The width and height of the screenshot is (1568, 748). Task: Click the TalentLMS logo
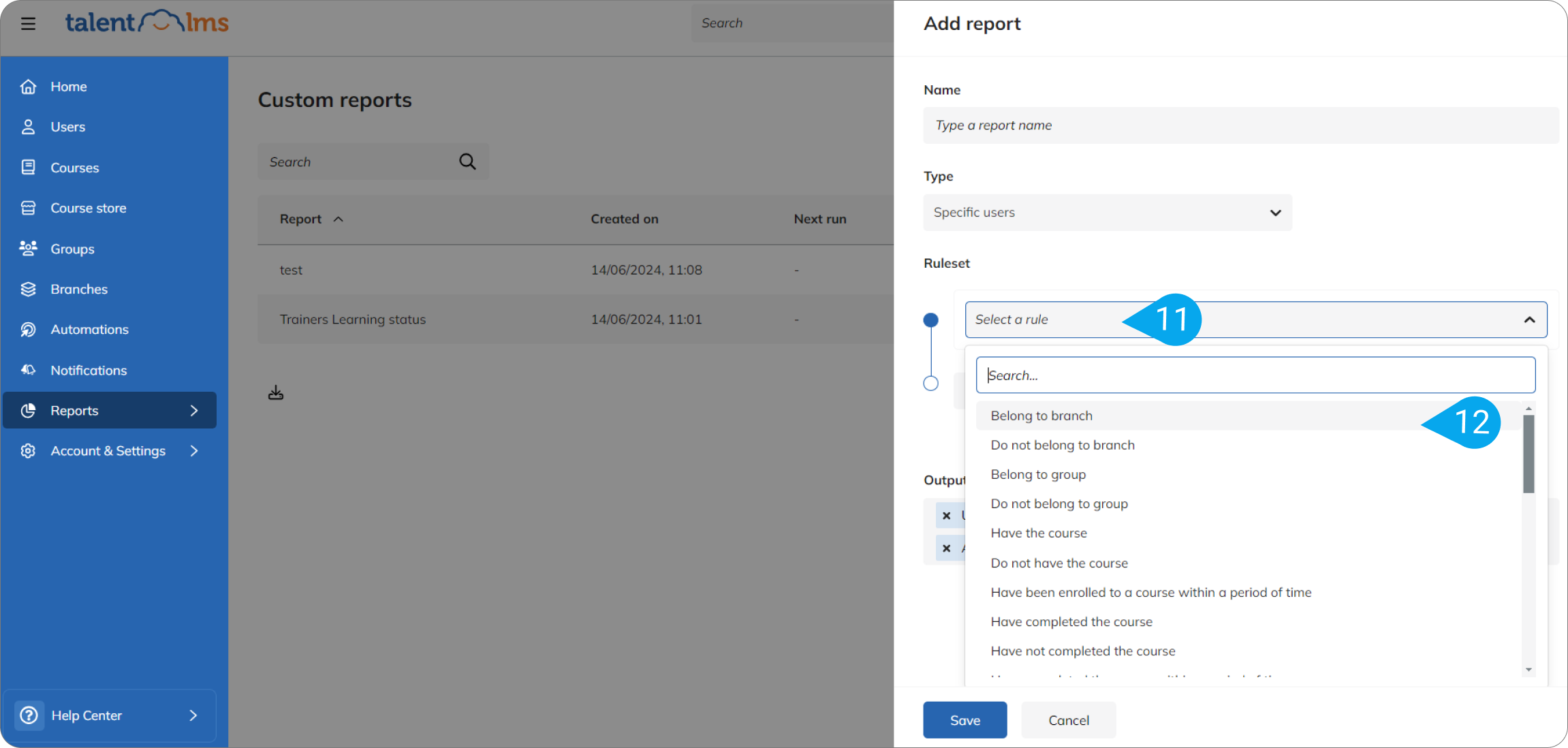click(147, 22)
